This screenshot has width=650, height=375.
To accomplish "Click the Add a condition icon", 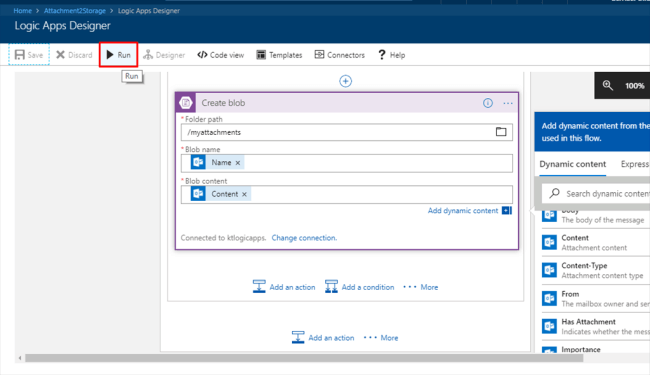I will tap(331, 287).
